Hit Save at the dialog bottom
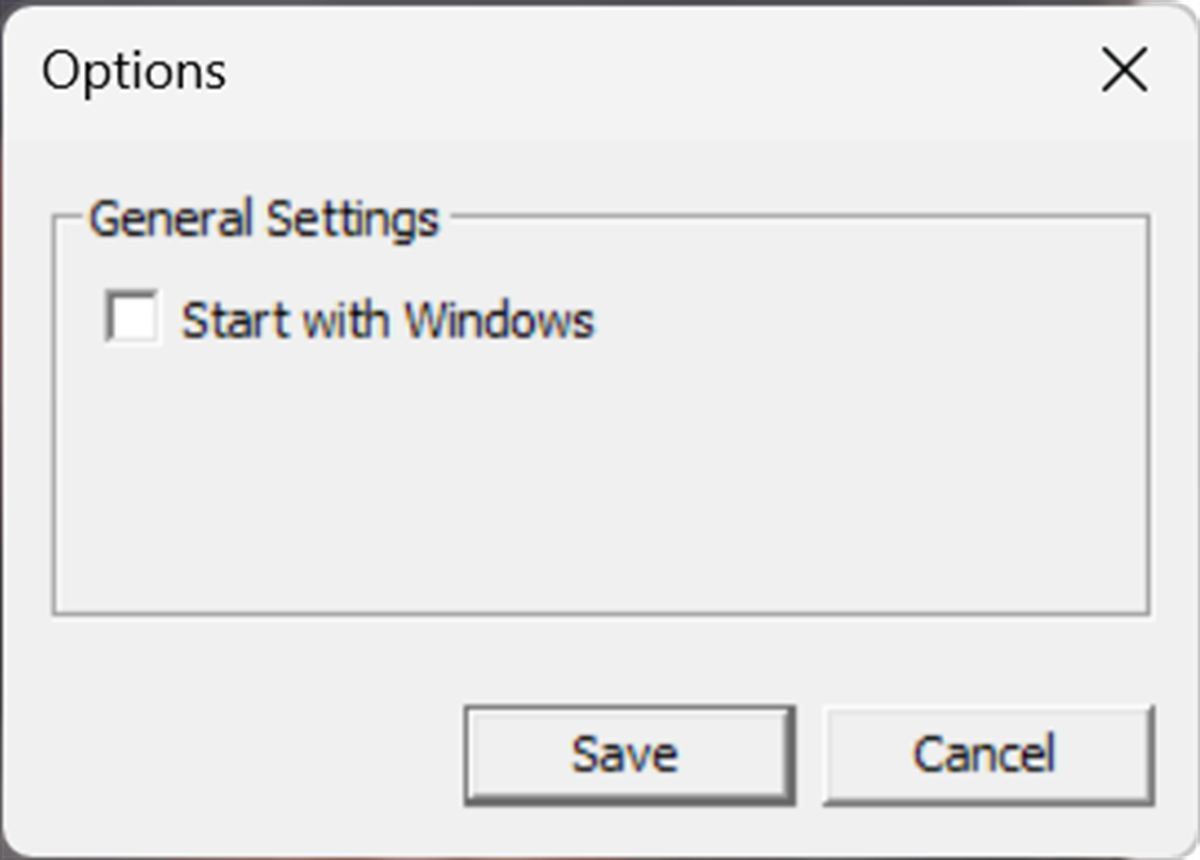This screenshot has height=860, width=1200. click(x=629, y=754)
